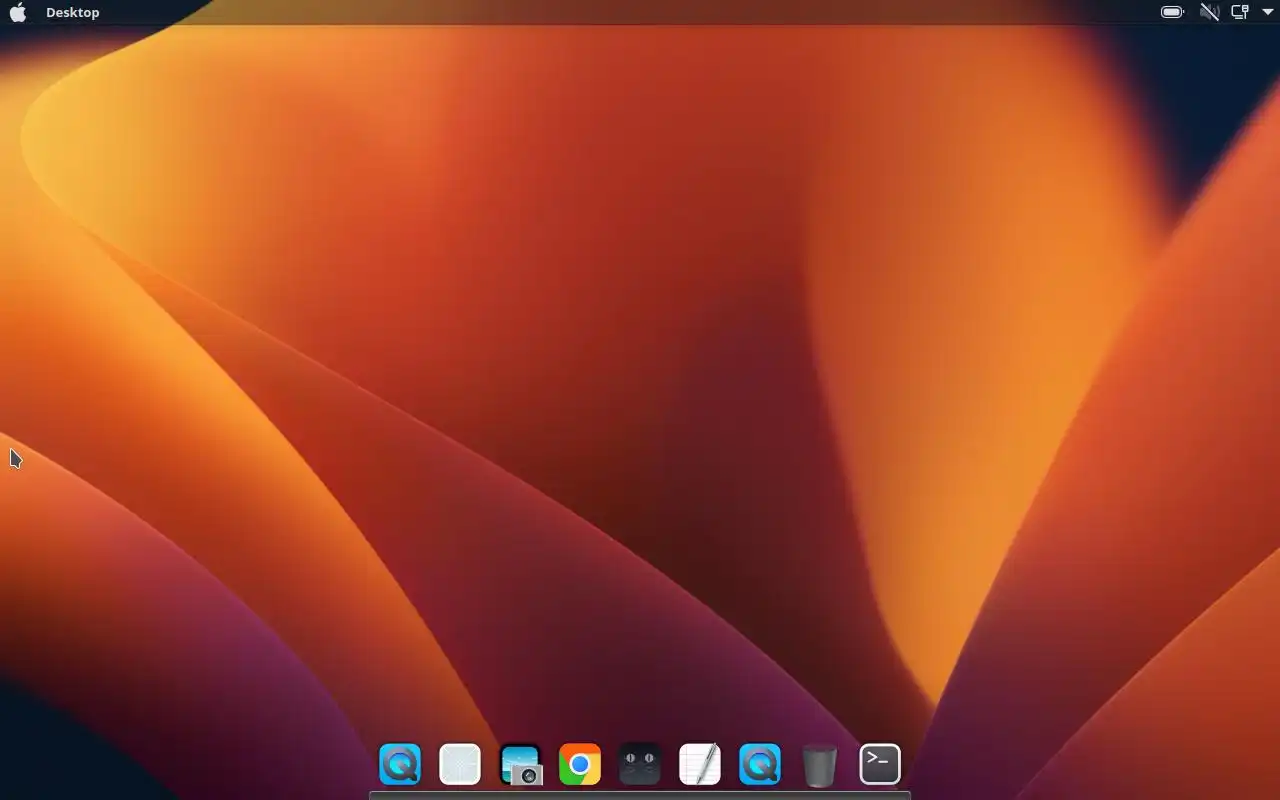Open the wired network connection icon
Screen dimensions: 1280x800
[x=1240, y=12]
